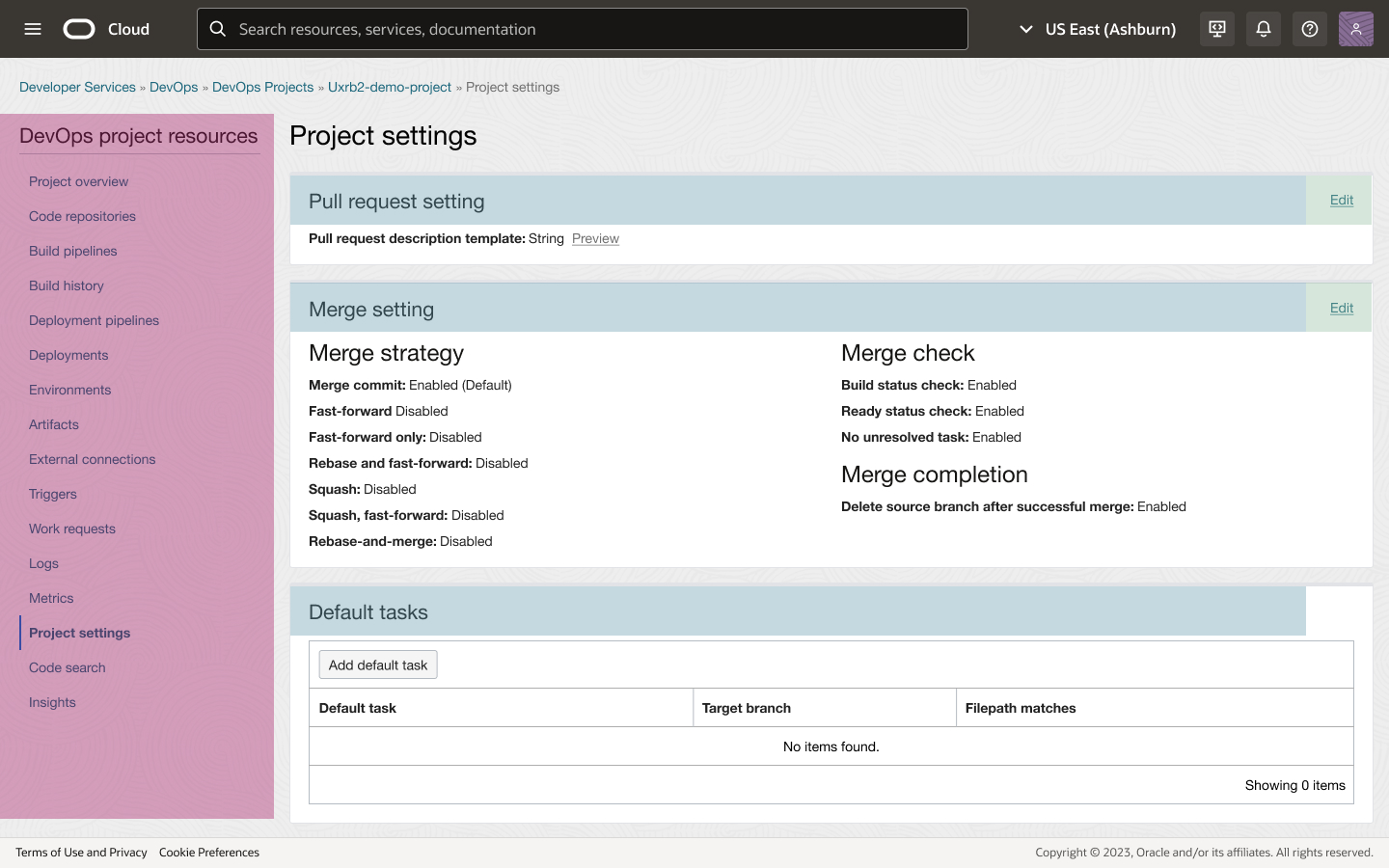Select Deployment pipelines in the sidebar

point(94,320)
